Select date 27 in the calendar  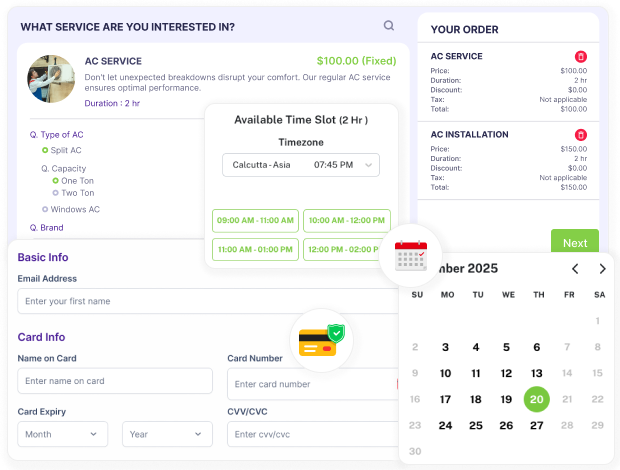click(x=537, y=425)
